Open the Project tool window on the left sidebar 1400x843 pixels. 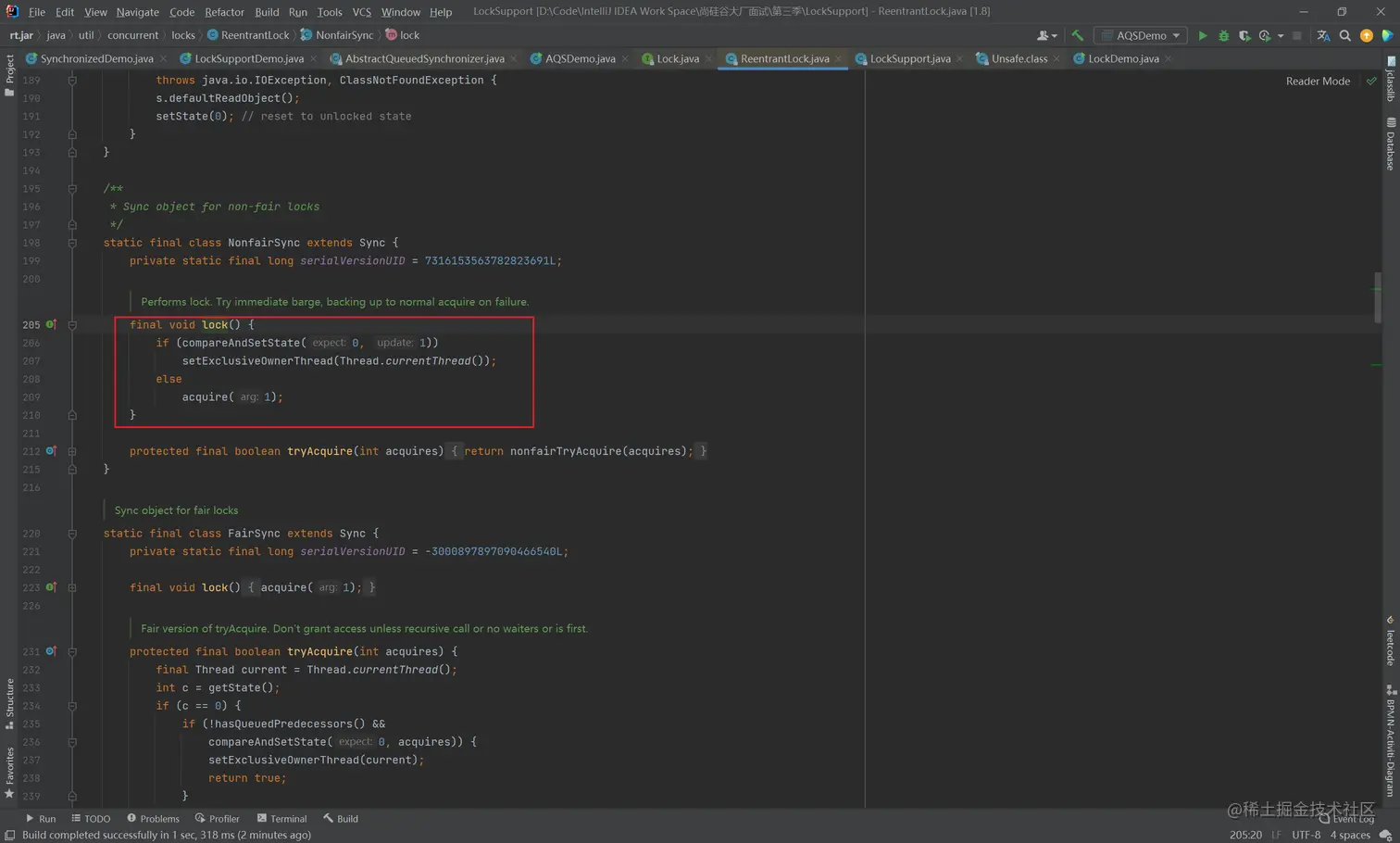(9, 75)
